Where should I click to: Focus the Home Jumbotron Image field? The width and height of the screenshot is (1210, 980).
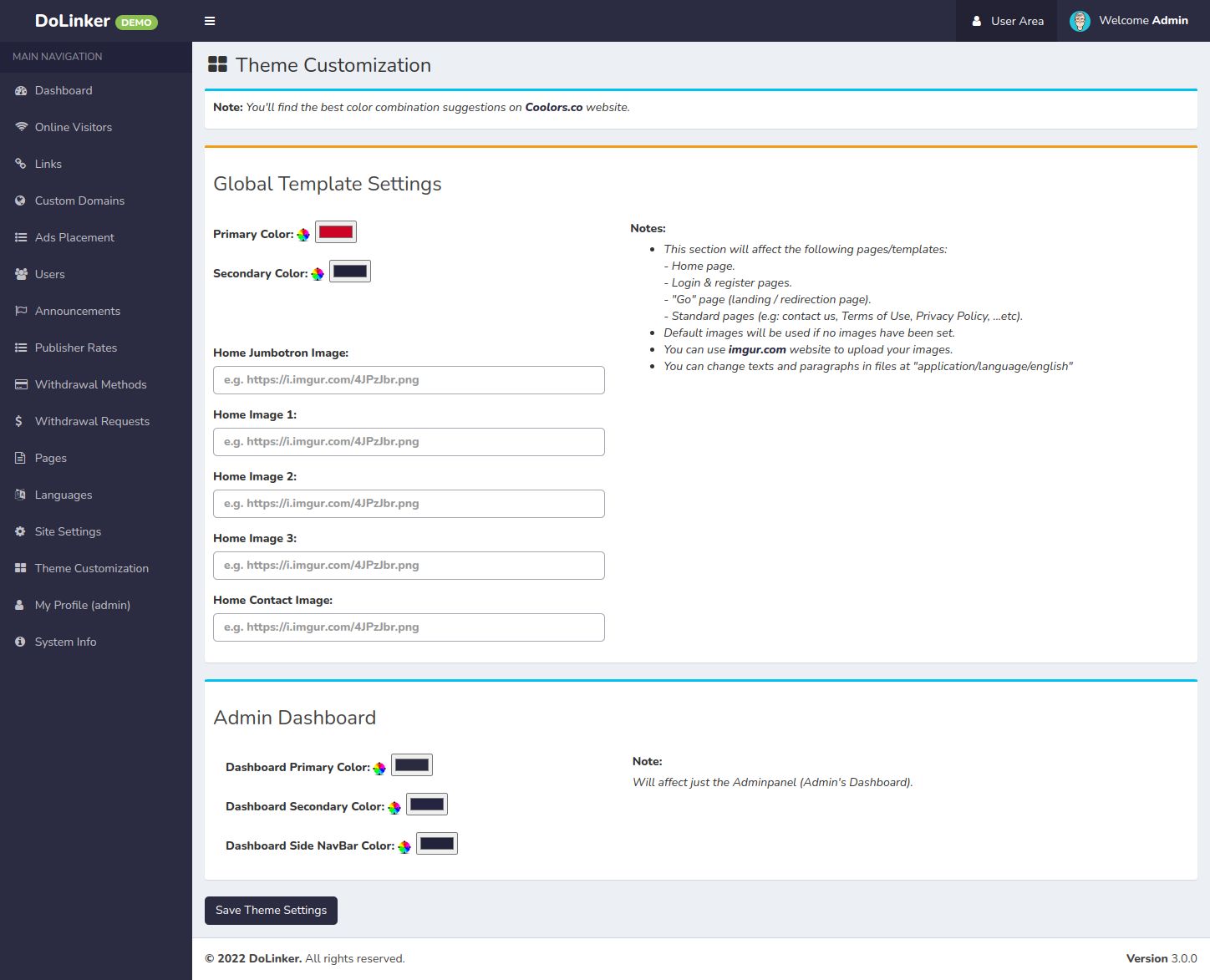(409, 380)
